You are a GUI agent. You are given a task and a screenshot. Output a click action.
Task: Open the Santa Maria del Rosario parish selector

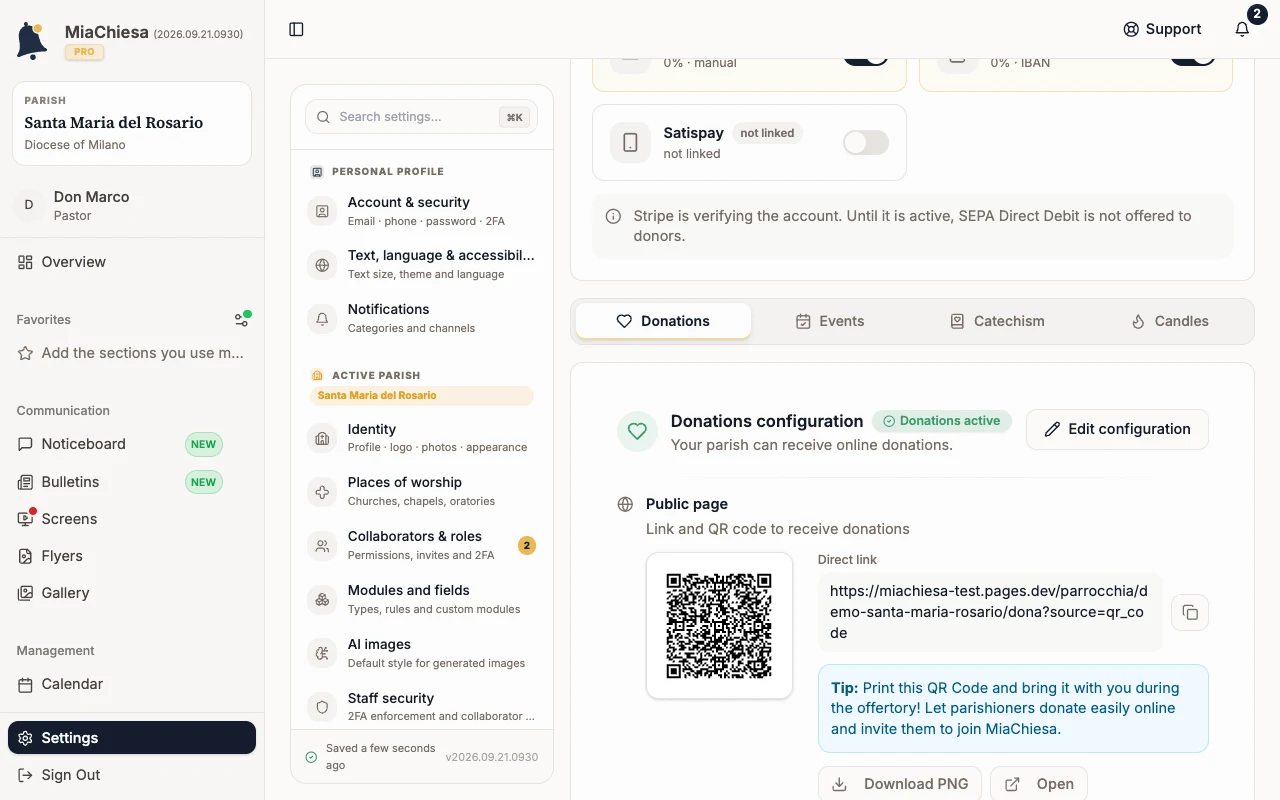click(x=132, y=123)
